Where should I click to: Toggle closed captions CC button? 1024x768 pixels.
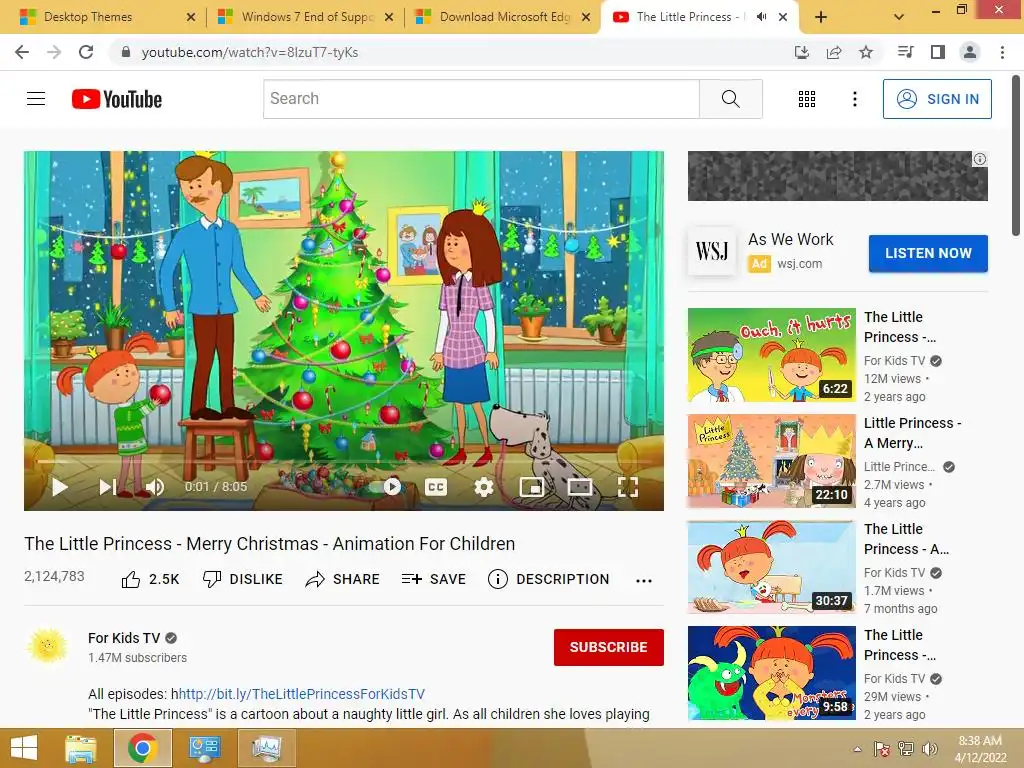click(x=436, y=487)
